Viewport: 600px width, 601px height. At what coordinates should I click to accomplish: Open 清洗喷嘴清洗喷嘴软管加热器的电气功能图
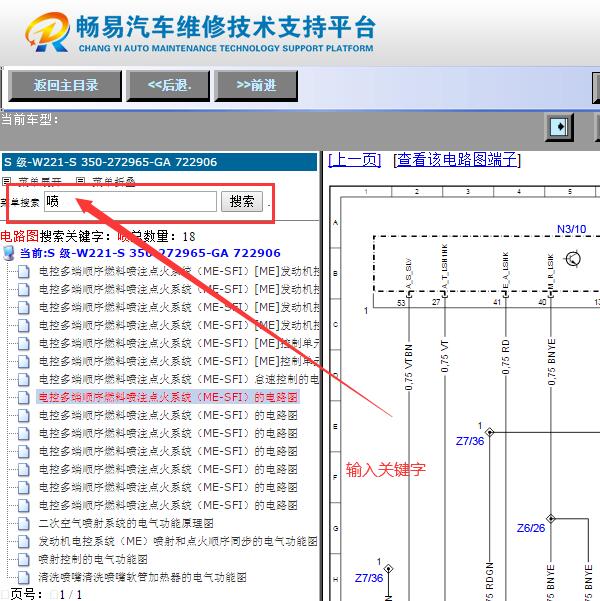[x=142, y=577]
